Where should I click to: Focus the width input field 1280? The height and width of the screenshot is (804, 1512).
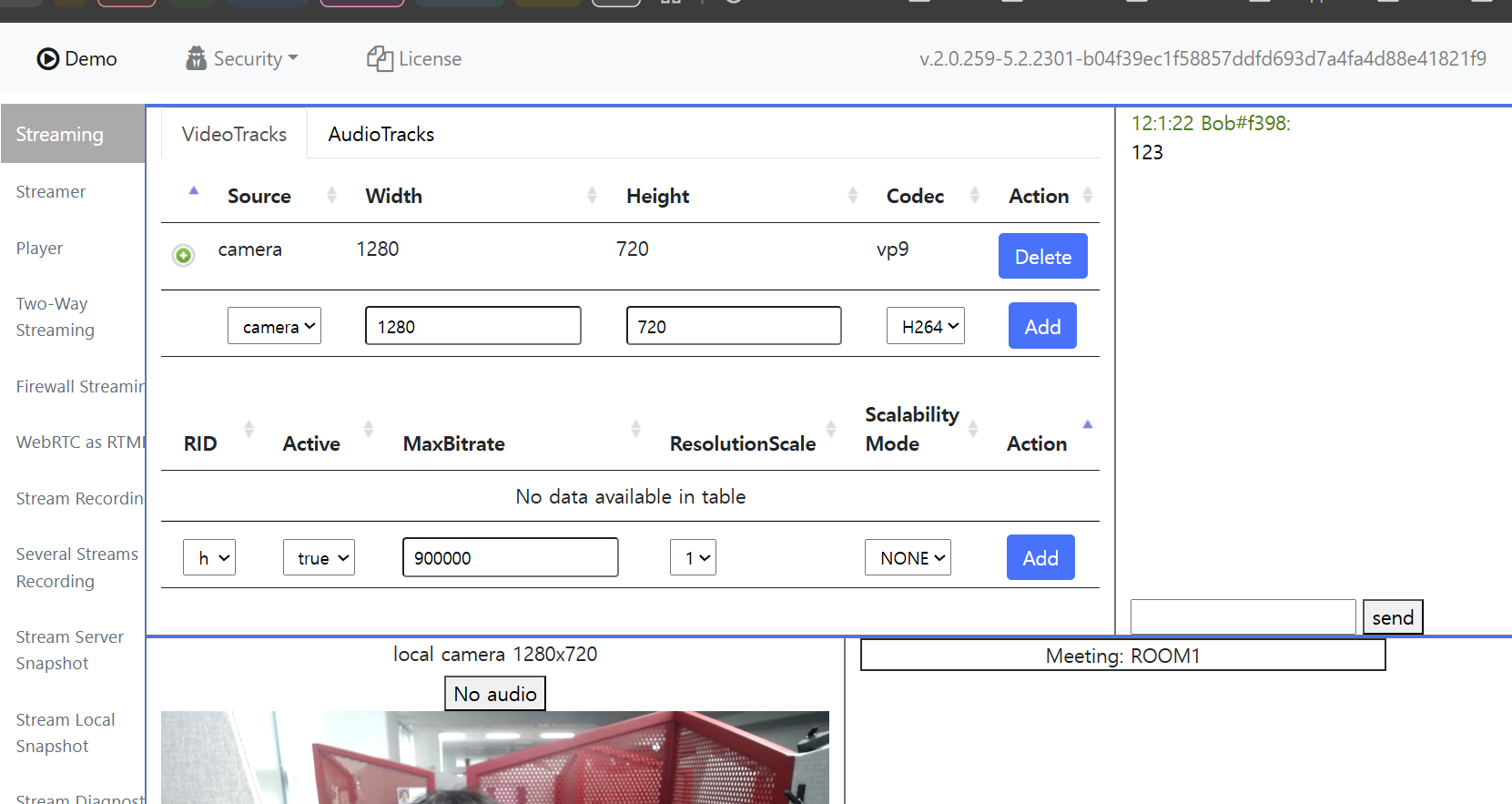point(473,326)
